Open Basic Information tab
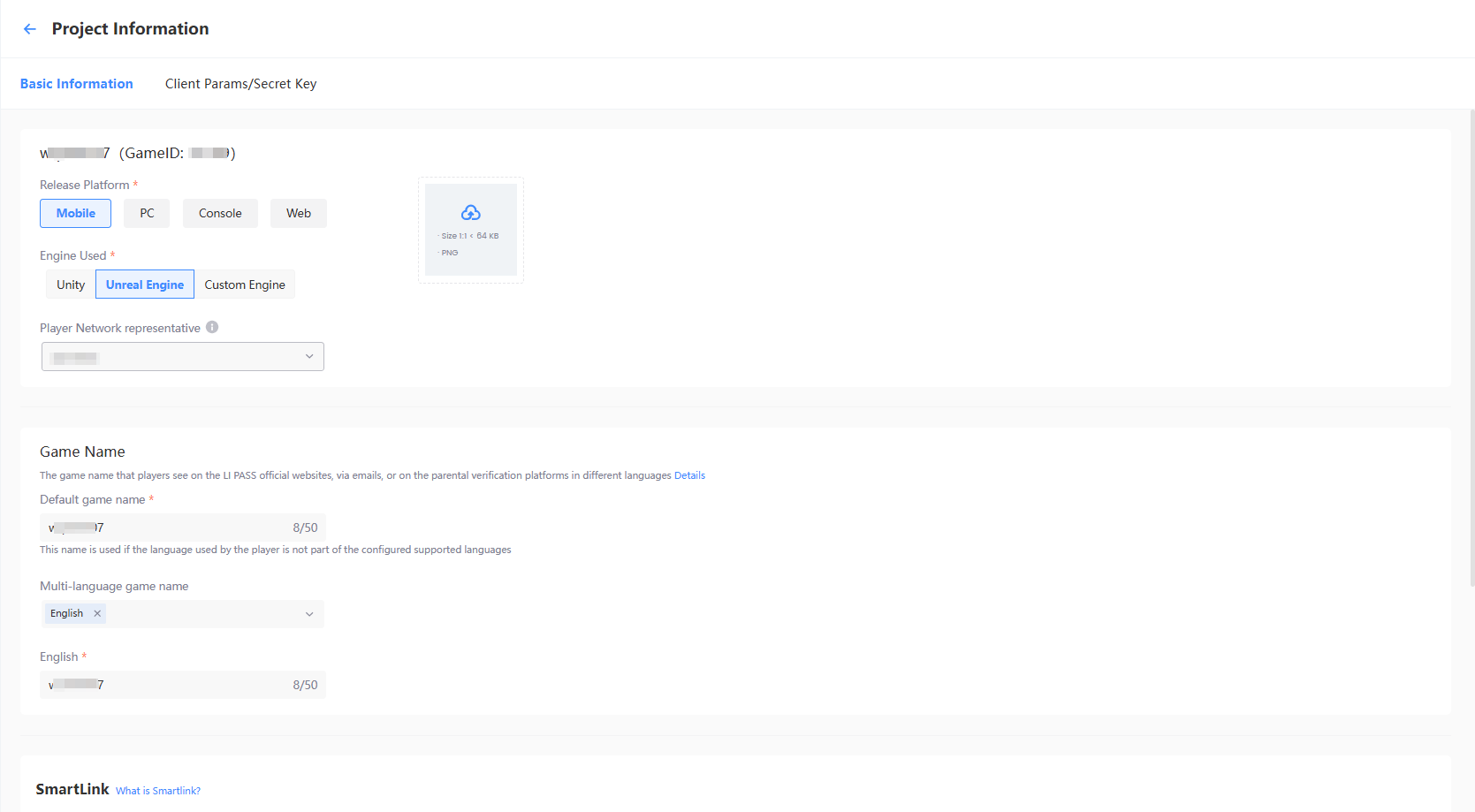1475x812 pixels. 77,84
